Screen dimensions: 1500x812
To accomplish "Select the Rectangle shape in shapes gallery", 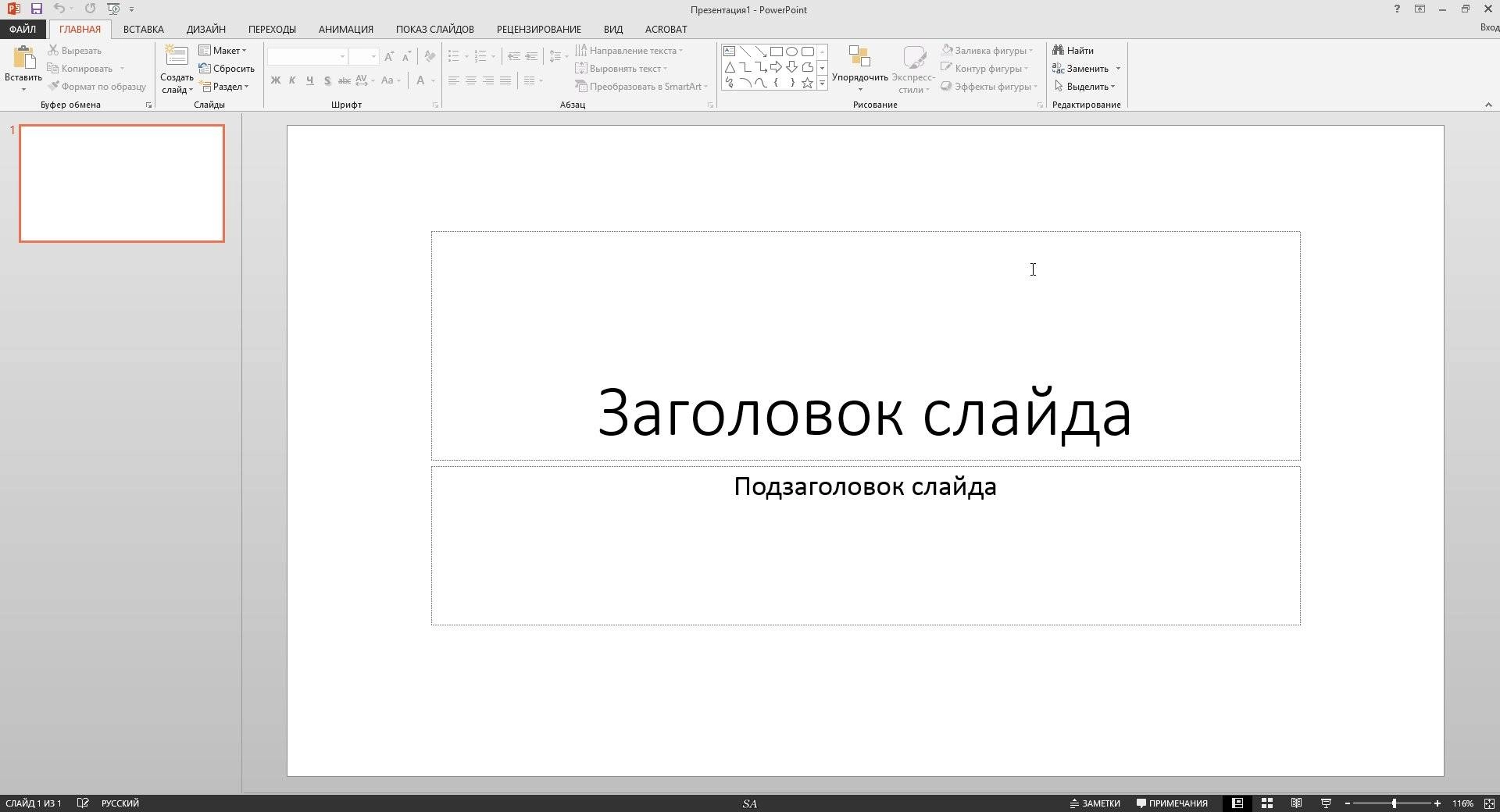I will [x=776, y=52].
